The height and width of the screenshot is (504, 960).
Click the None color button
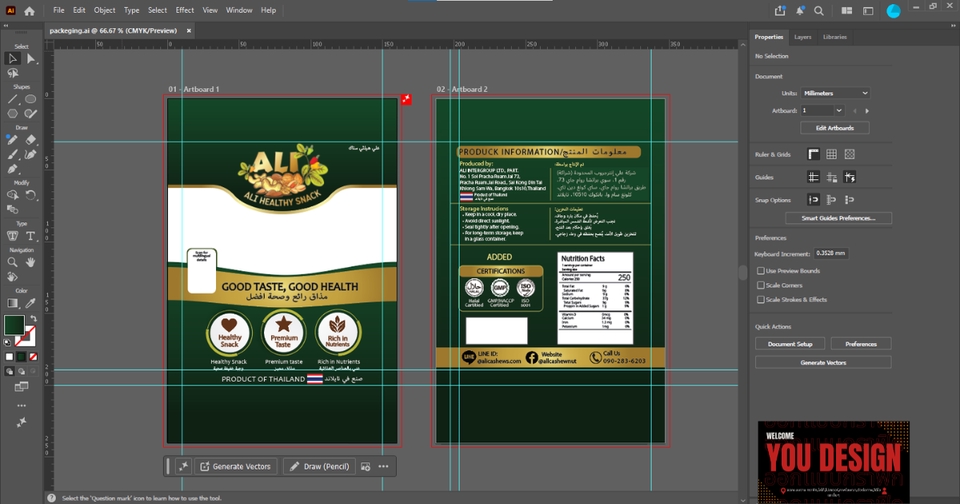click(x=34, y=356)
